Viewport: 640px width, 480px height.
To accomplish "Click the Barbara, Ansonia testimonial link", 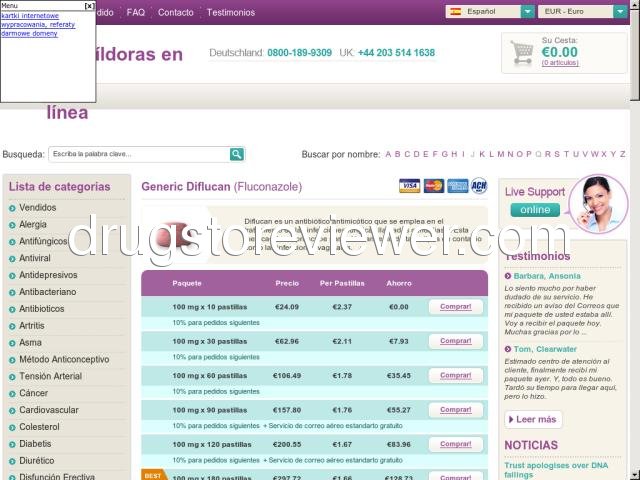I will pyautogui.click(x=547, y=276).
